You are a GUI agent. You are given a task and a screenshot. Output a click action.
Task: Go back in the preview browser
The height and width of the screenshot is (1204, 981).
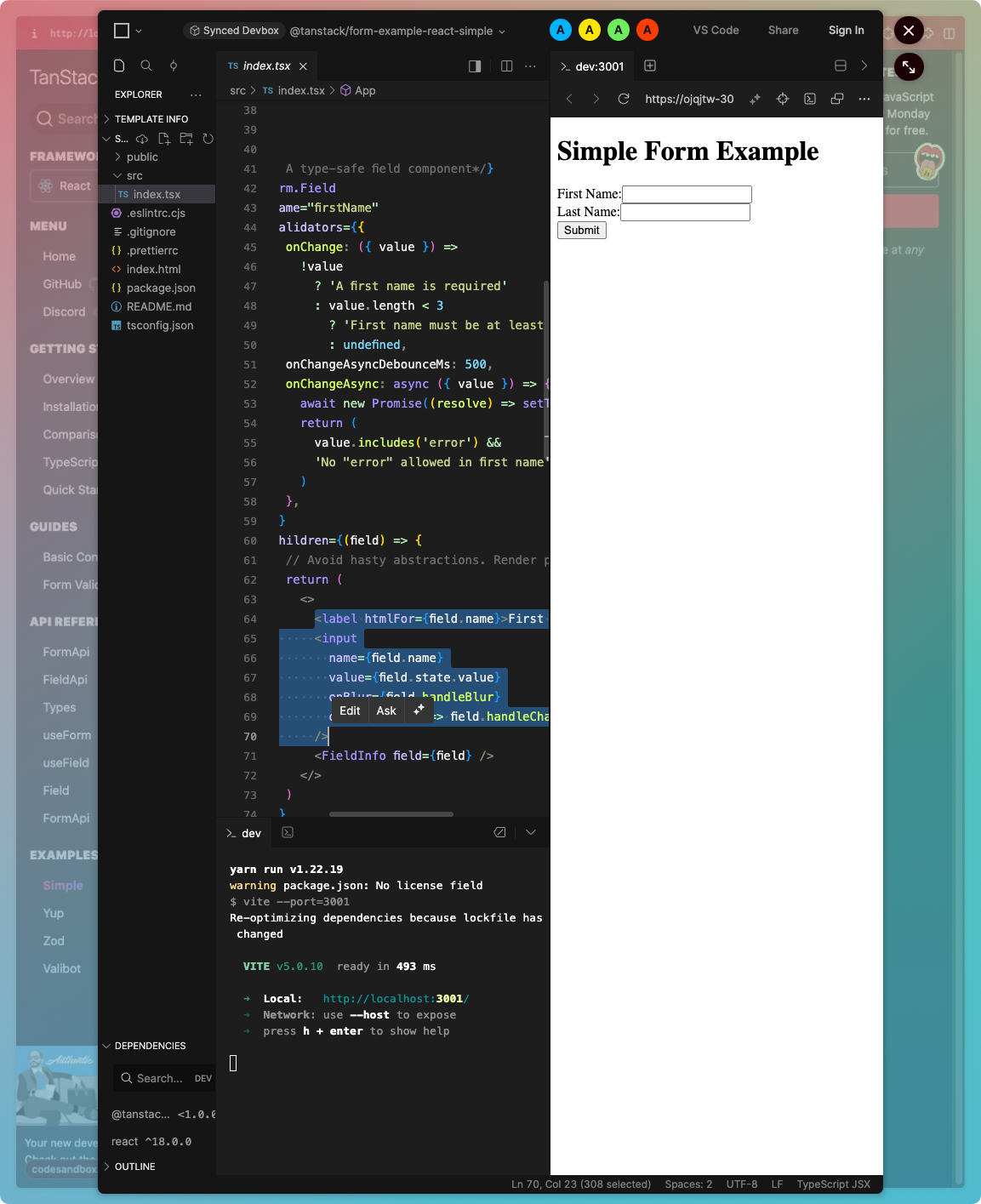570,99
